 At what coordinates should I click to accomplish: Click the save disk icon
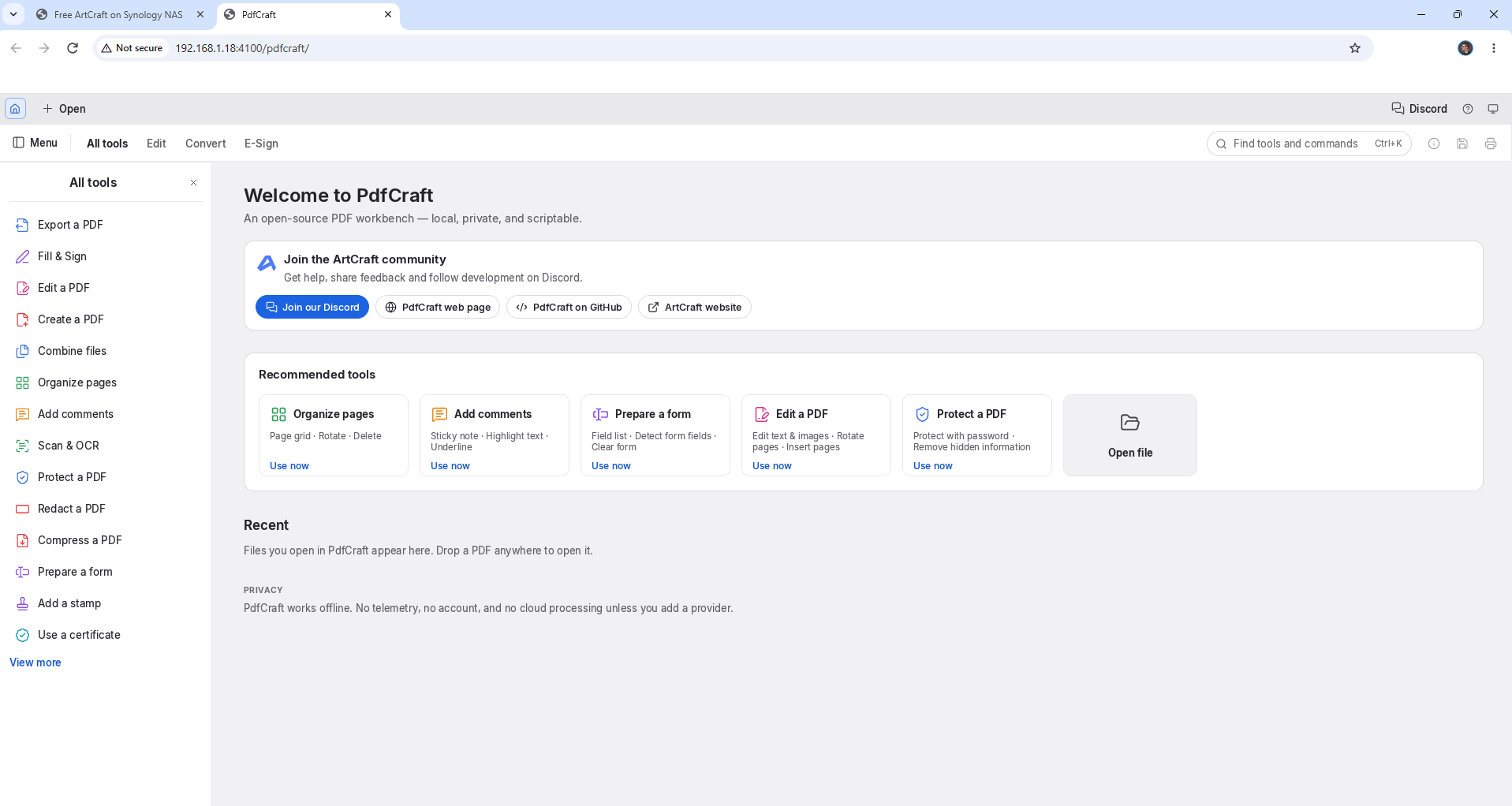(x=1462, y=144)
